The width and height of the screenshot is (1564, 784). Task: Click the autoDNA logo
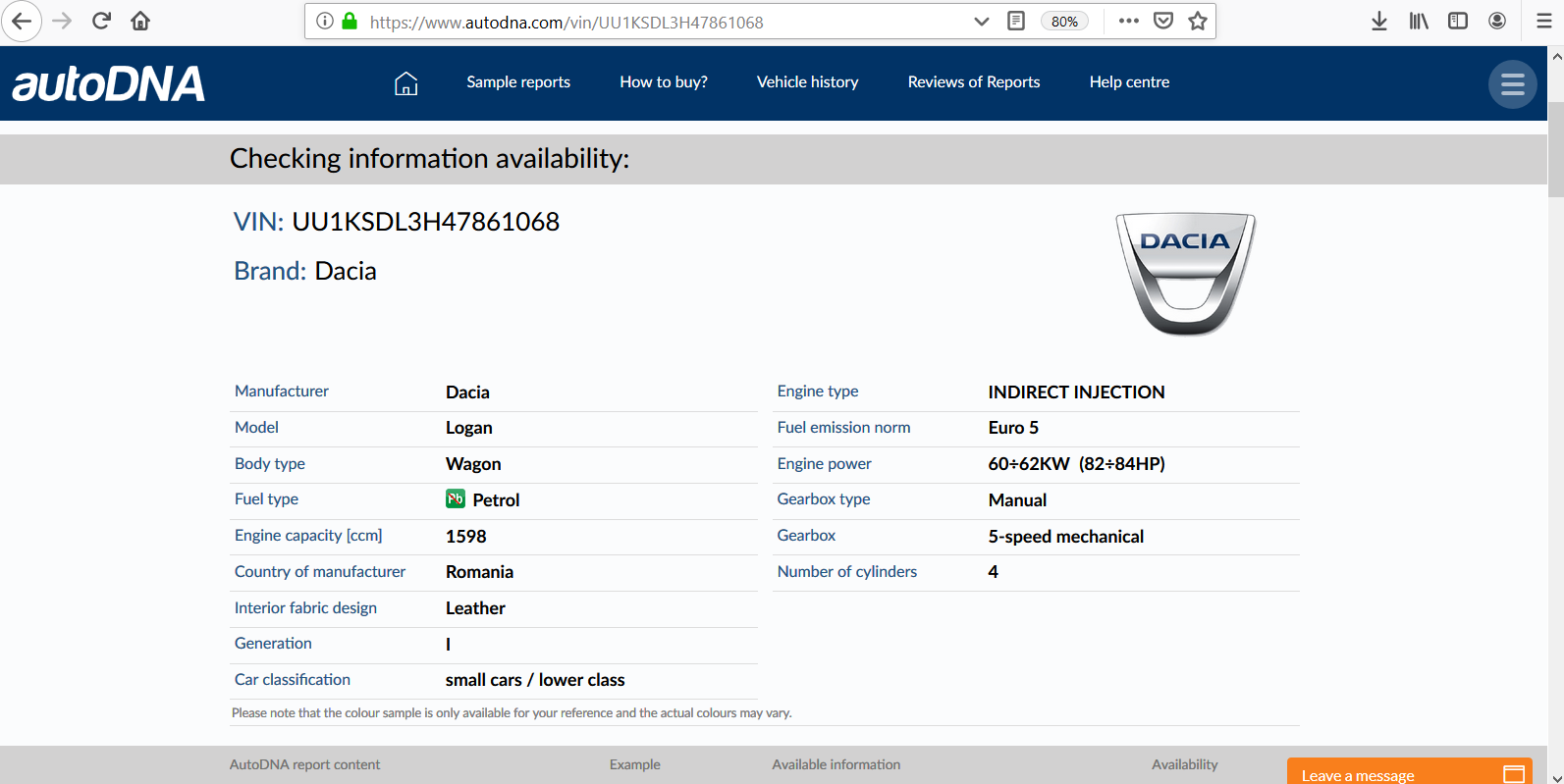pos(108,84)
